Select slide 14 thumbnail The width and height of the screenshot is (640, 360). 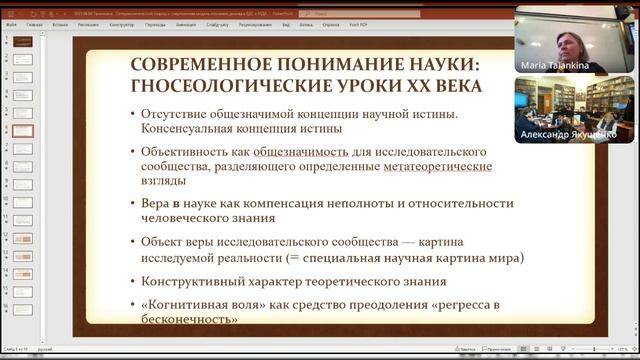22,274
